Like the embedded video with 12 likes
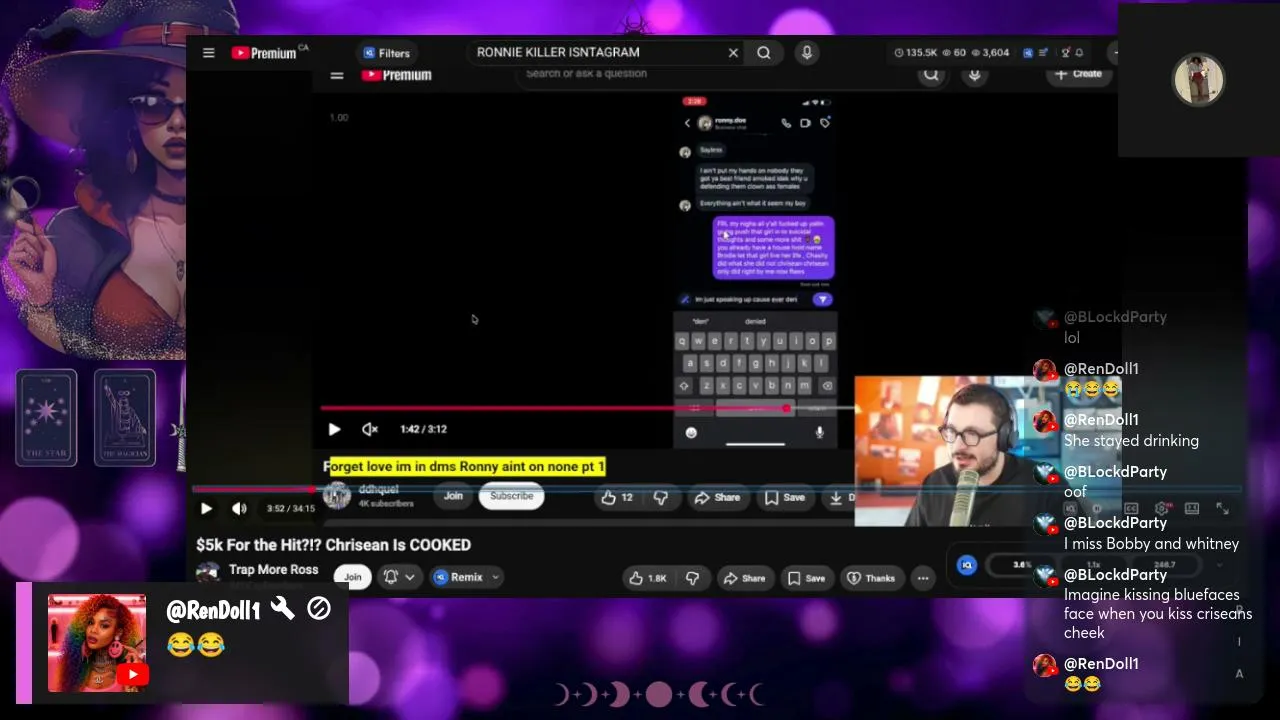 [x=618, y=497]
